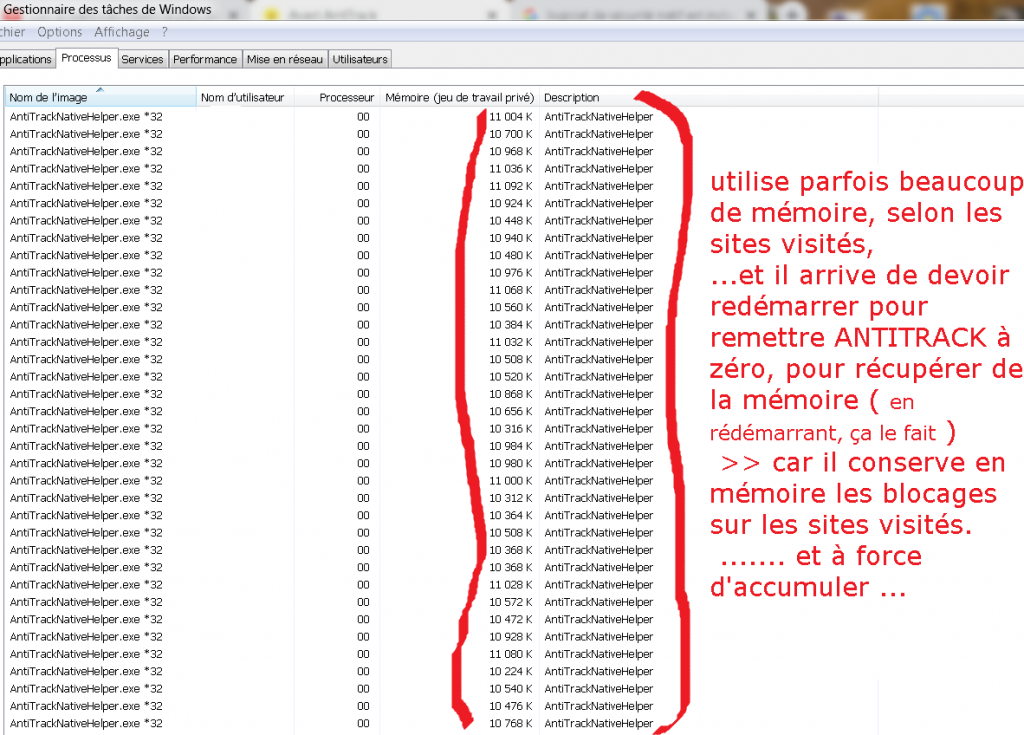Select the memory value 10 700 K
The image size is (1024, 735).
511,134
